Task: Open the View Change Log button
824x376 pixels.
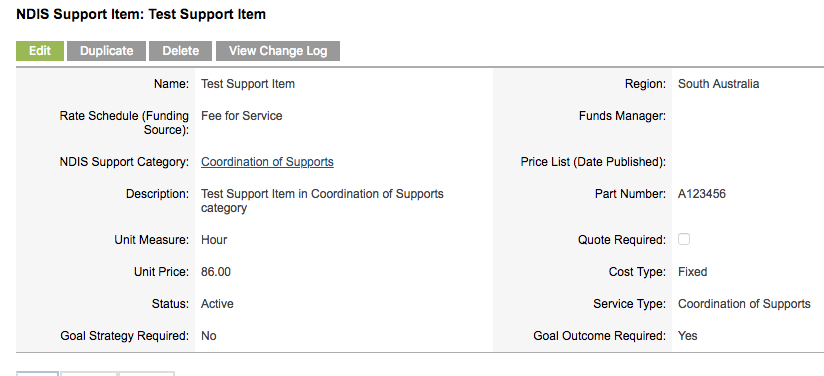Action: point(278,51)
